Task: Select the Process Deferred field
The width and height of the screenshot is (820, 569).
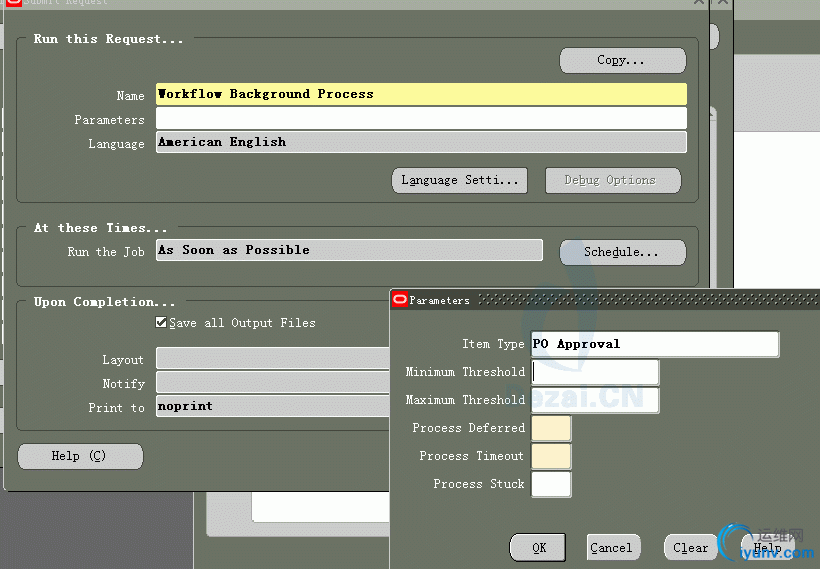Action: coord(551,428)
